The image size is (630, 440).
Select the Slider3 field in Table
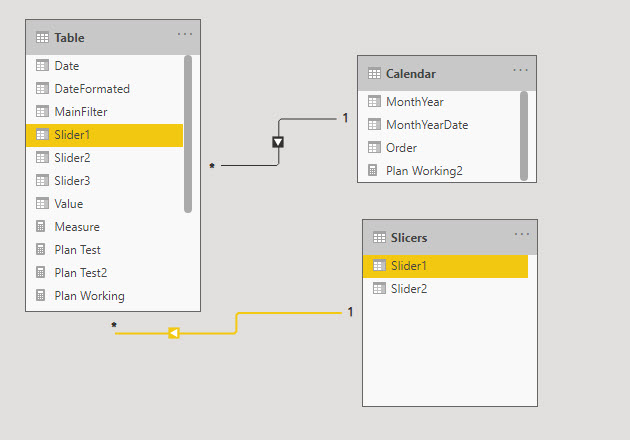point(104,180)
